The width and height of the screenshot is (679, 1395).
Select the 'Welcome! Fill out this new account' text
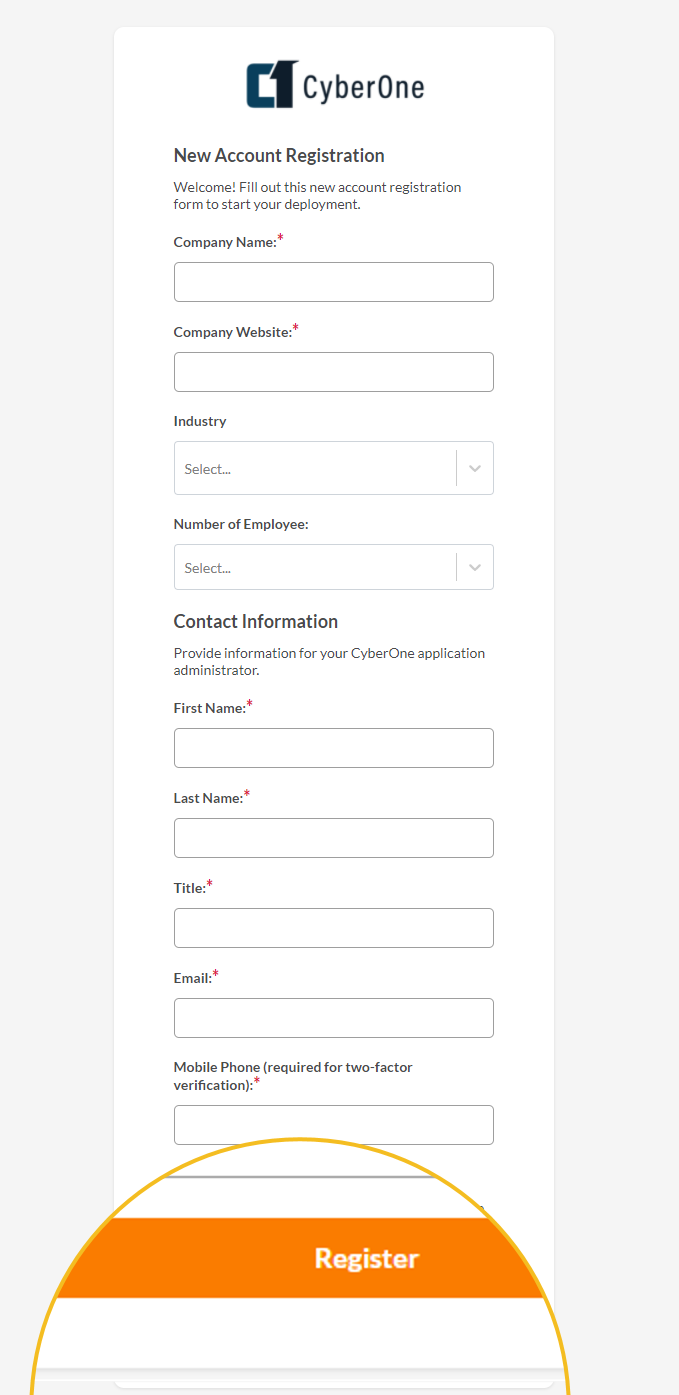[318, 195]
